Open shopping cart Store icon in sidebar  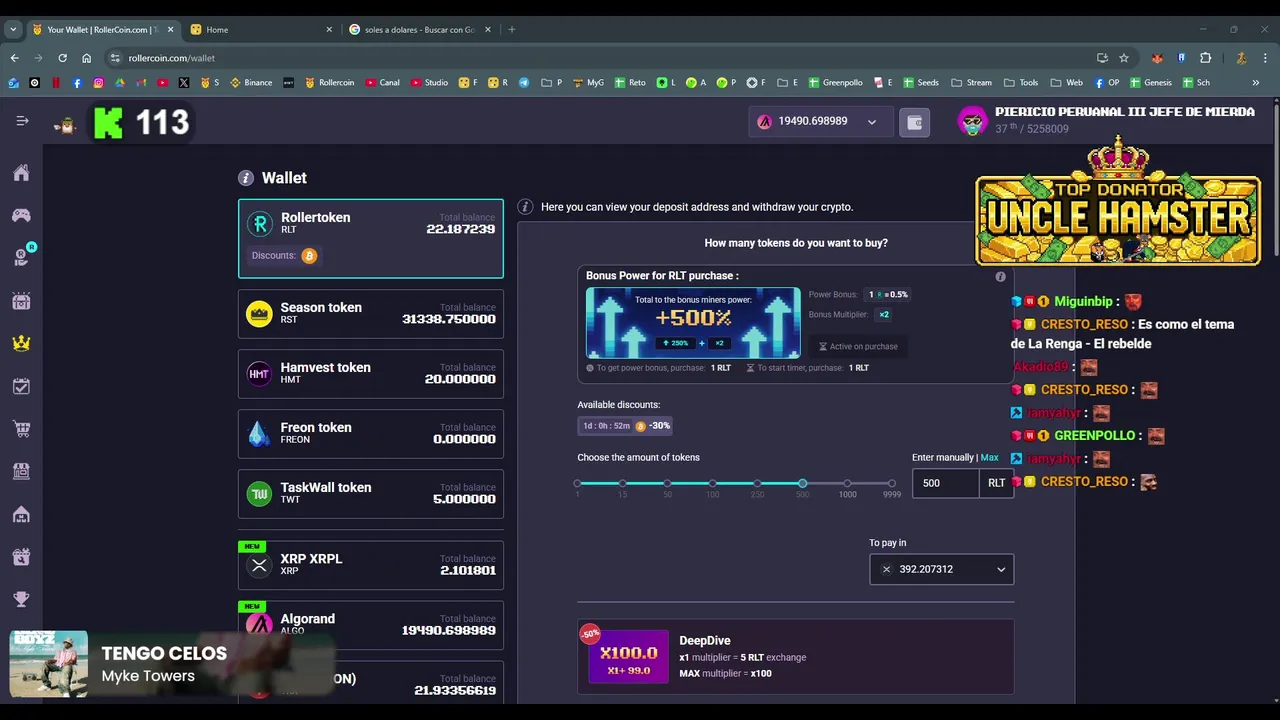click(x=21, y=429)
